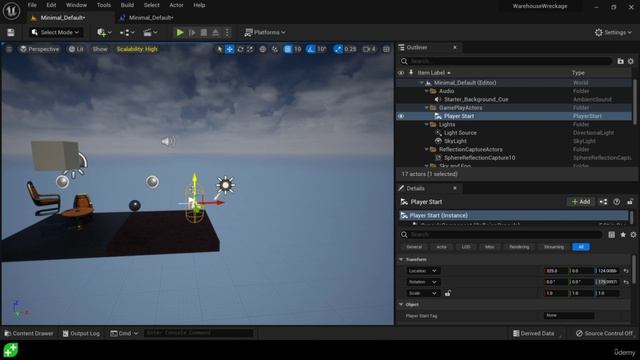Open the quick add content icon dropdown

point(104,33)
